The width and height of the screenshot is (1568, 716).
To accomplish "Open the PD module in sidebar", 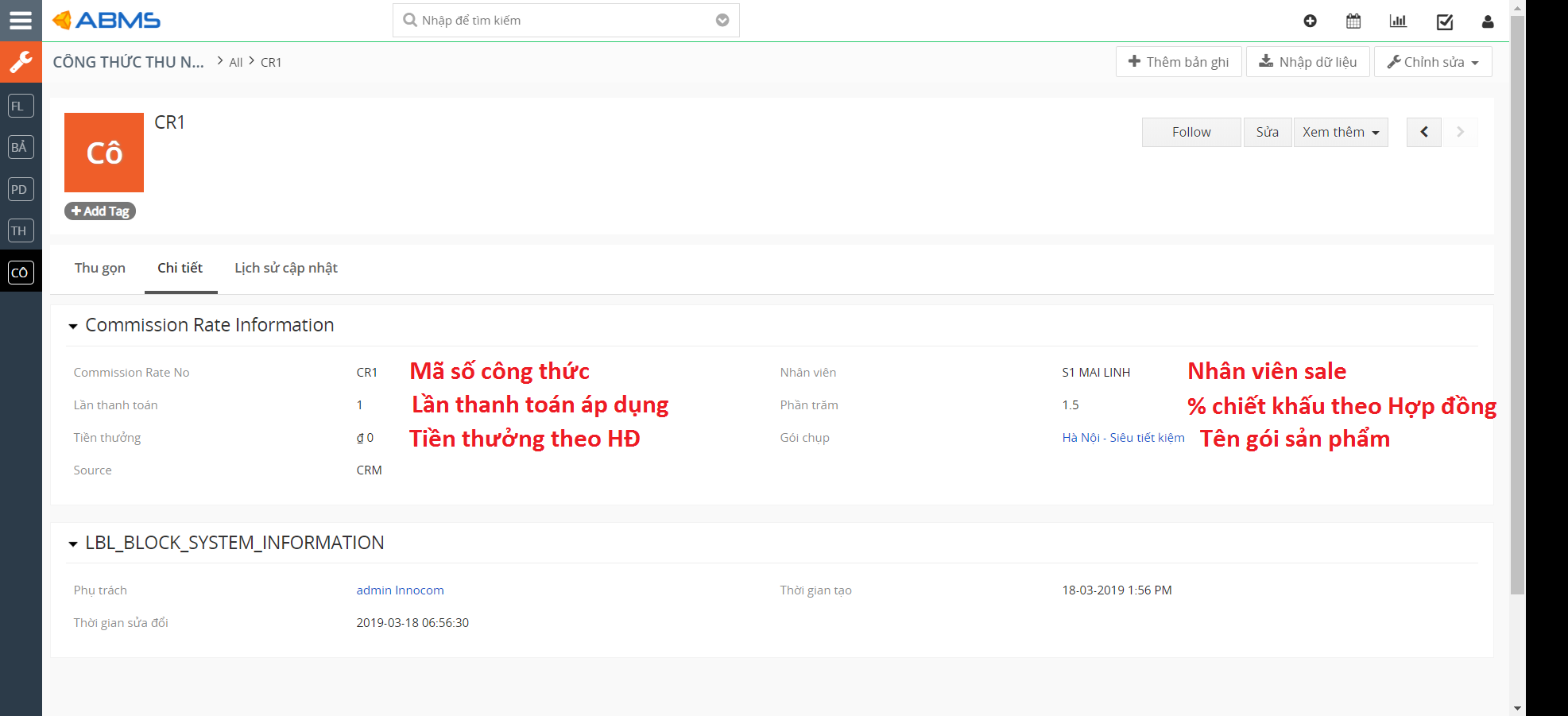I will pos(21,189).
